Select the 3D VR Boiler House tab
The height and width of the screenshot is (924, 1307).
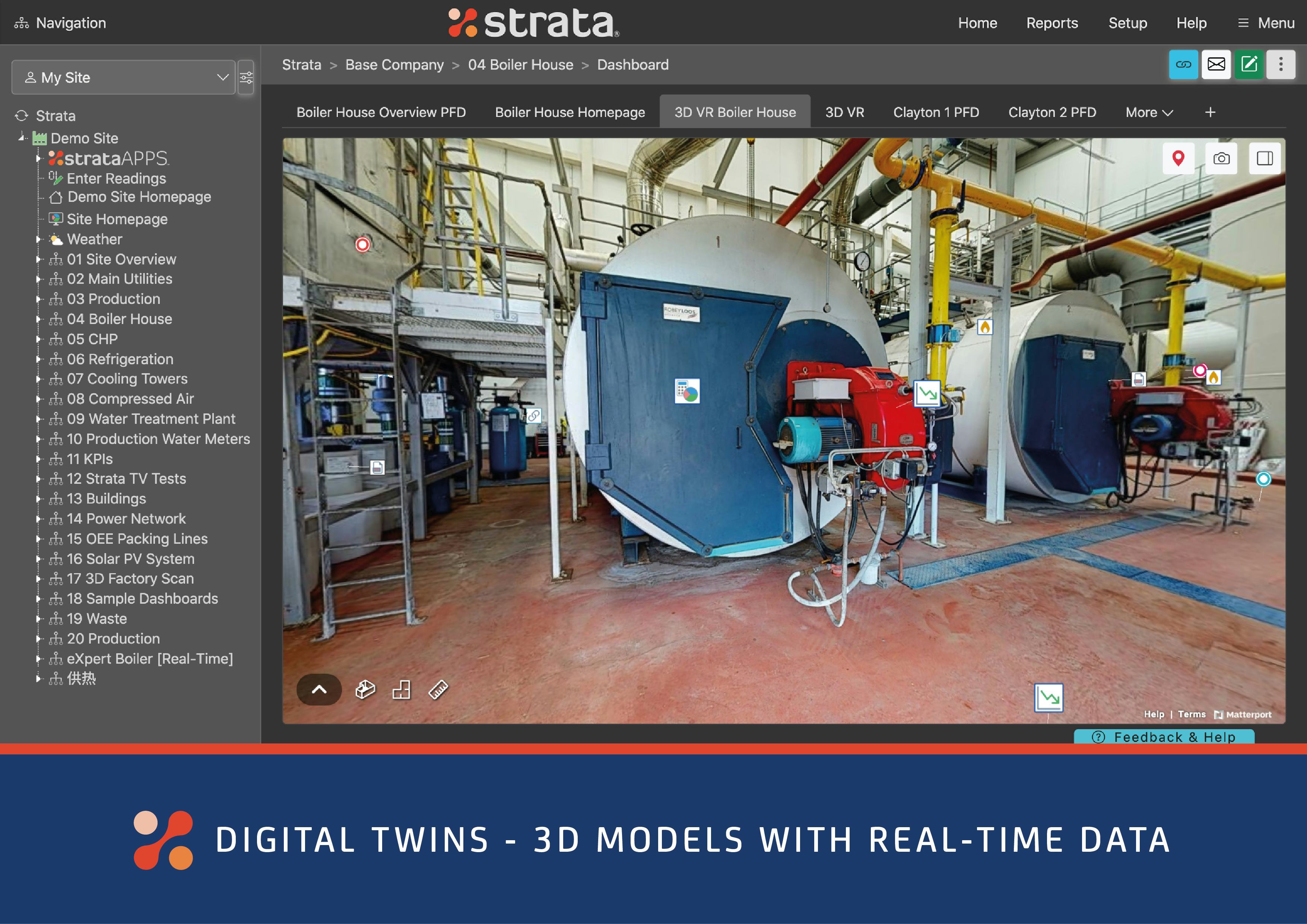(735, 112)
